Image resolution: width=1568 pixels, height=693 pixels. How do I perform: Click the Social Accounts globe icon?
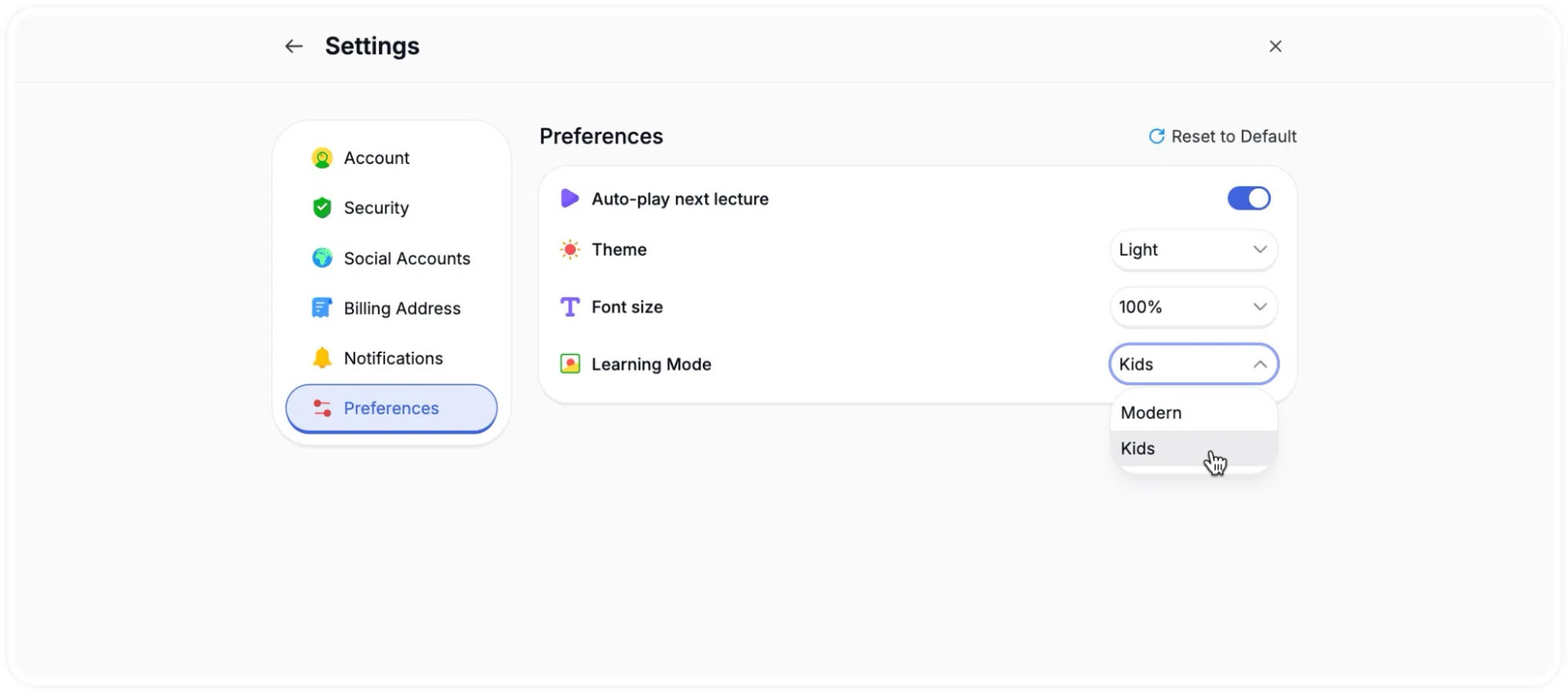click(322, 258)
